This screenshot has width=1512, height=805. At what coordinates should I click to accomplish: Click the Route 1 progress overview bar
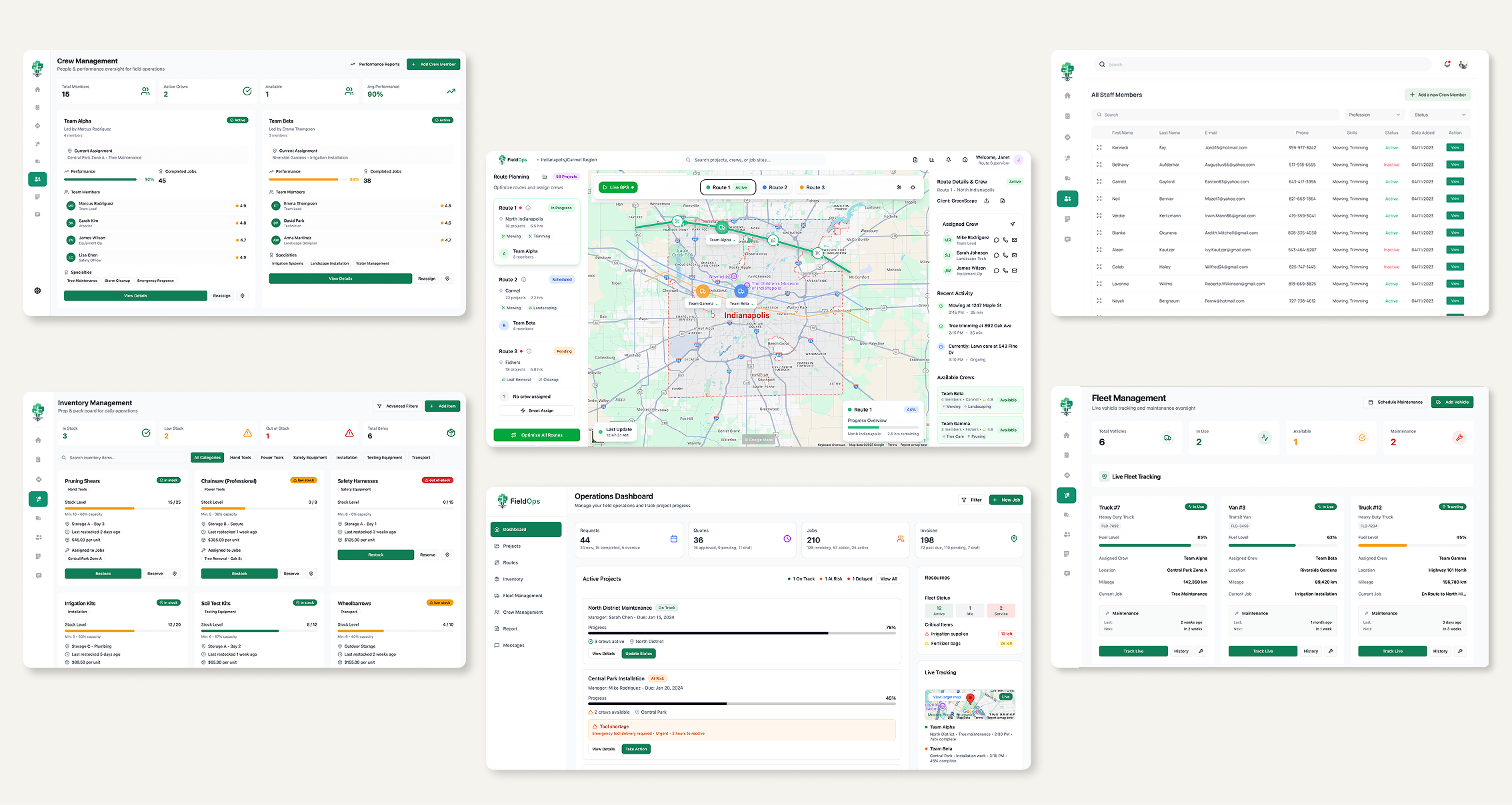coord(883,427)
